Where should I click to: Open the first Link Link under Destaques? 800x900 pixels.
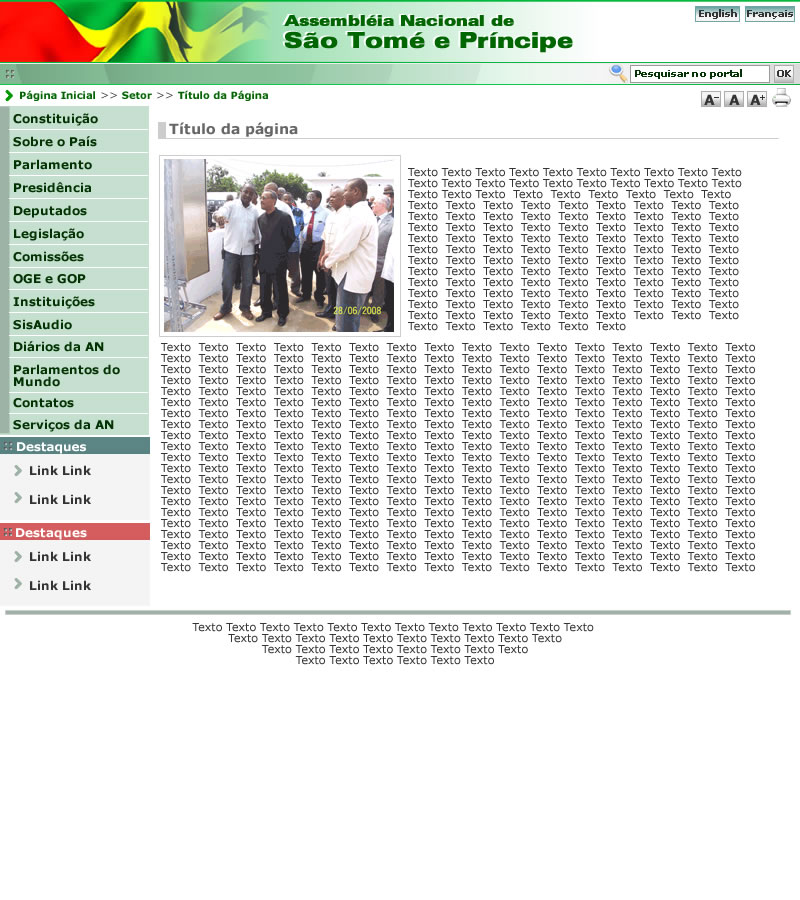coord(60,471)
